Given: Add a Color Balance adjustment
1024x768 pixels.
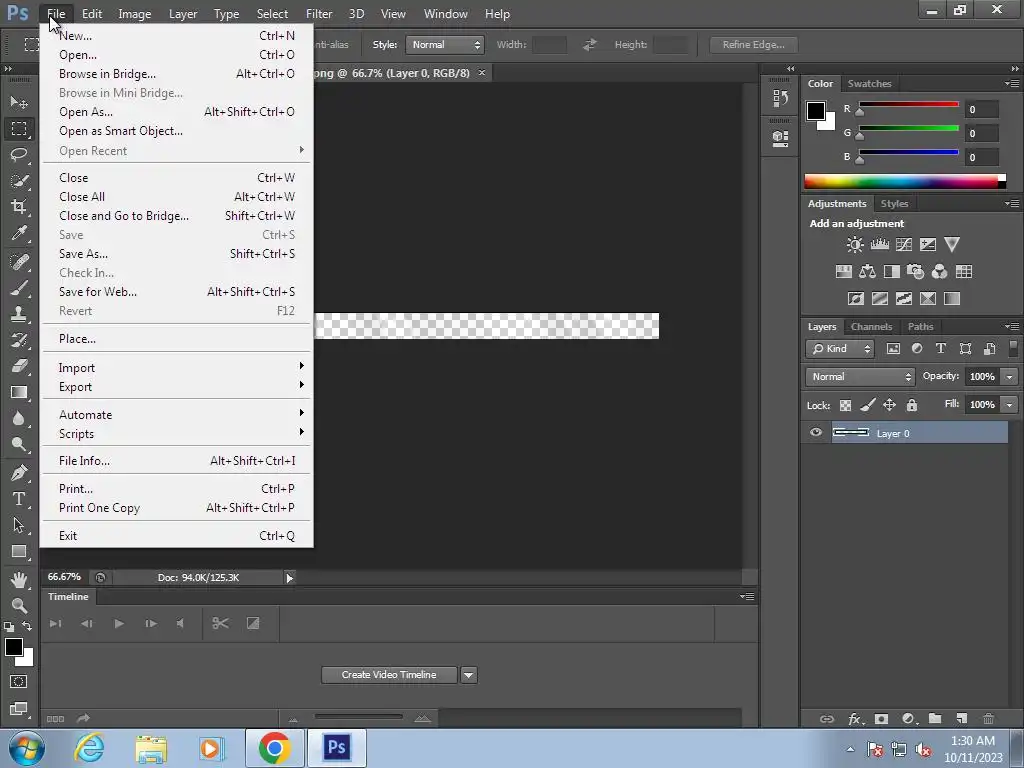Looking at the screenshot, I should click(x=867, y=272).
